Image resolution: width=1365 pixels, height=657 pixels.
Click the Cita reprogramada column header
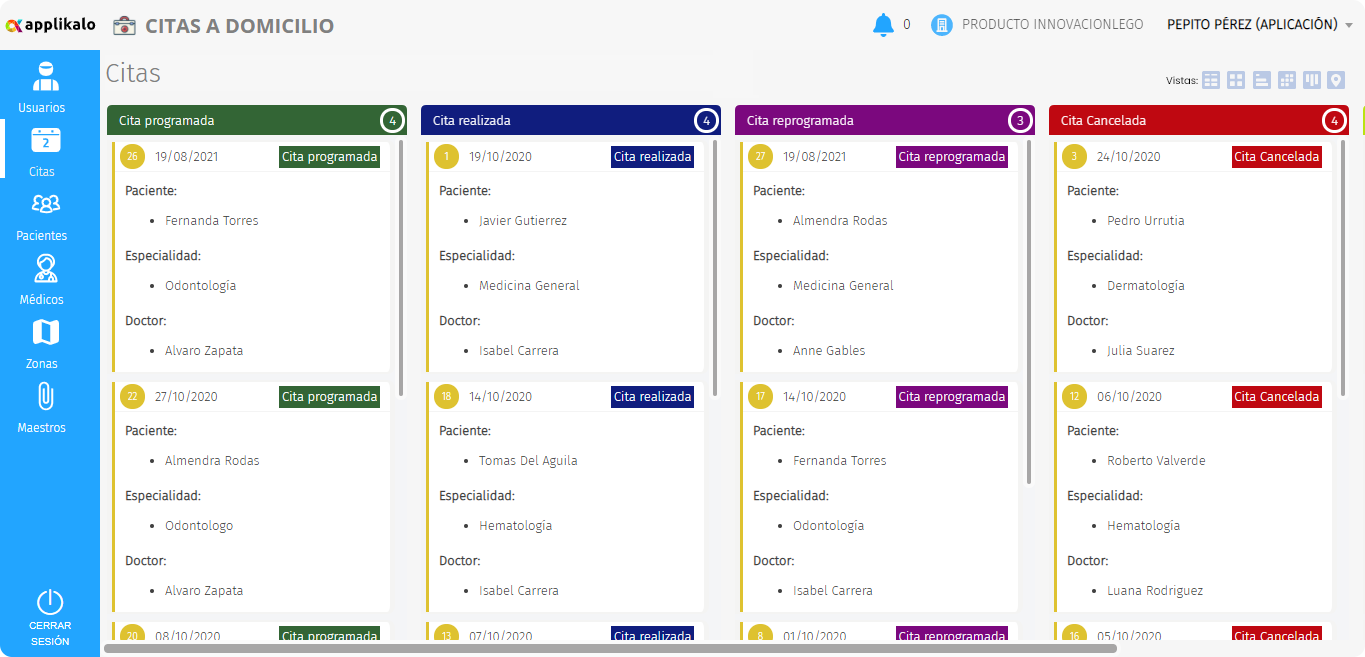[x=884, y=120]
